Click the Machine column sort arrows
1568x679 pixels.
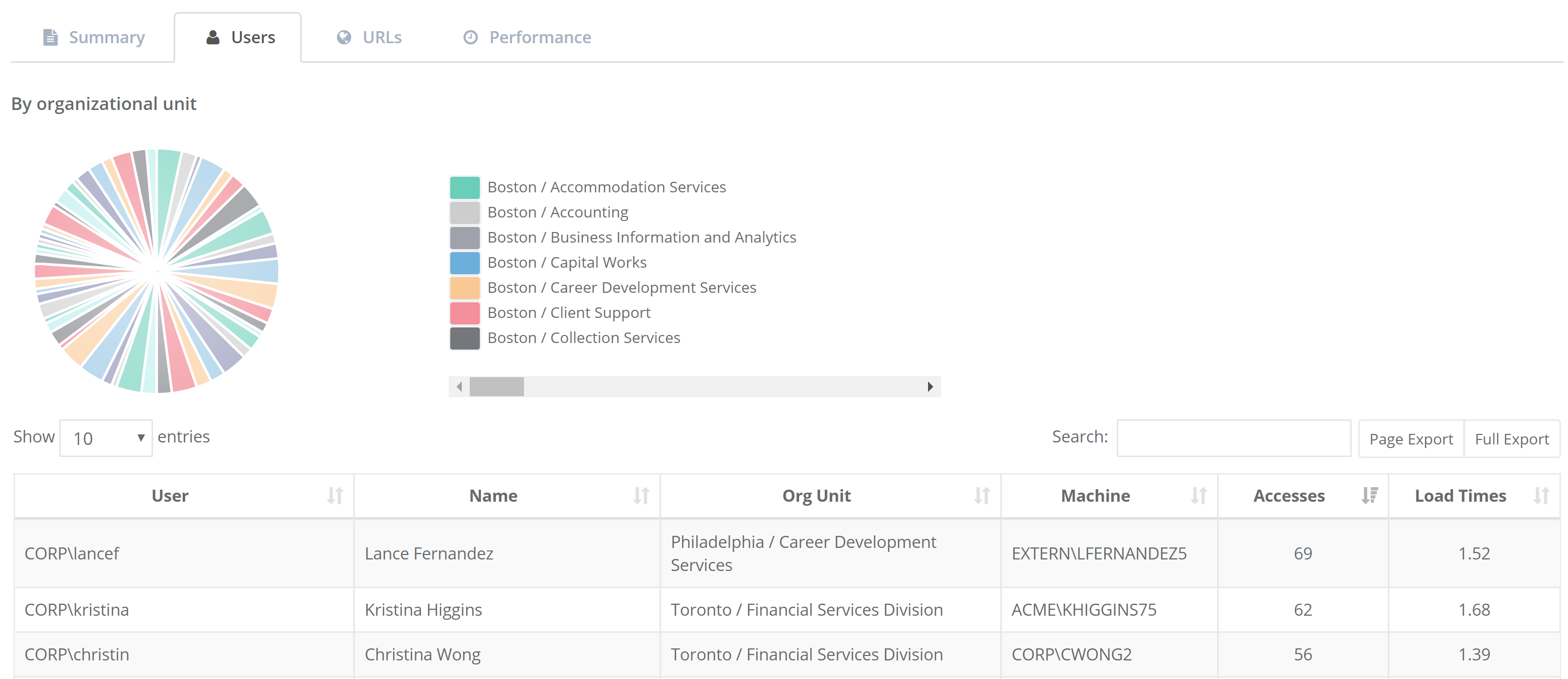coord(1199,496)
